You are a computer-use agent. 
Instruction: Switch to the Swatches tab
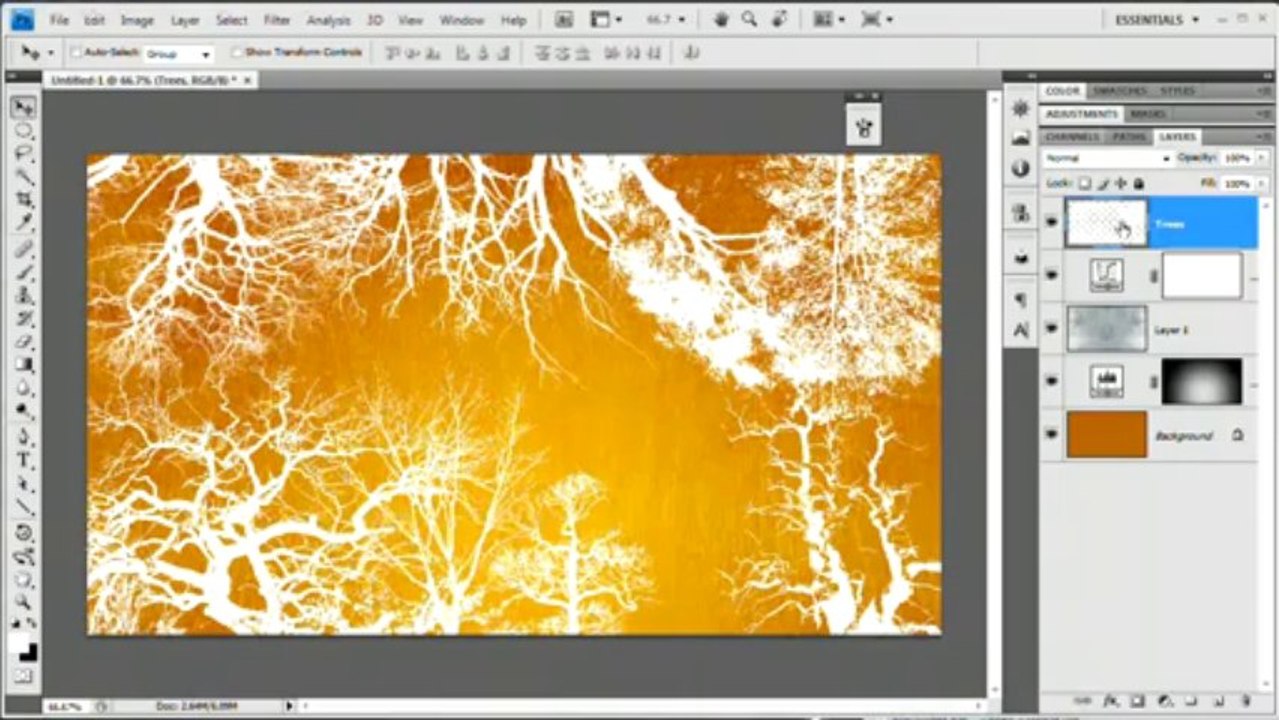(1118, 90)
